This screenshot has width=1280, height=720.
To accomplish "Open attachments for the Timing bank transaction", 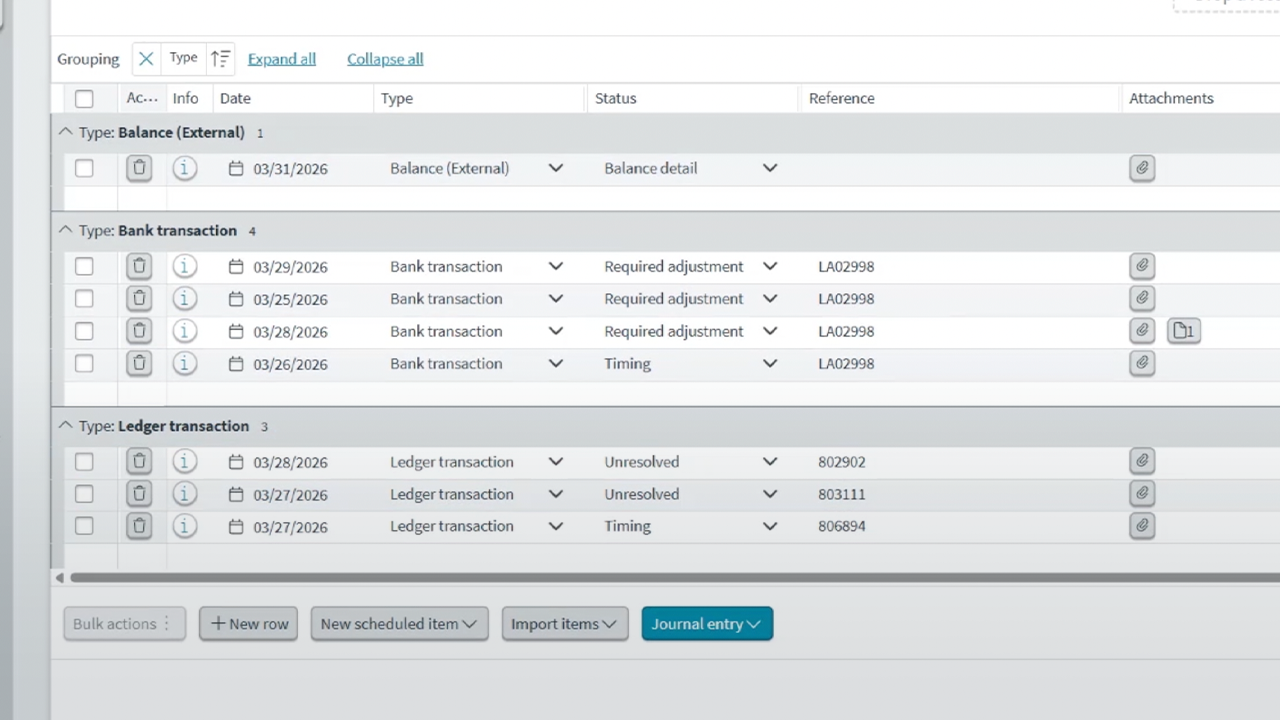I will [1142, 363].
